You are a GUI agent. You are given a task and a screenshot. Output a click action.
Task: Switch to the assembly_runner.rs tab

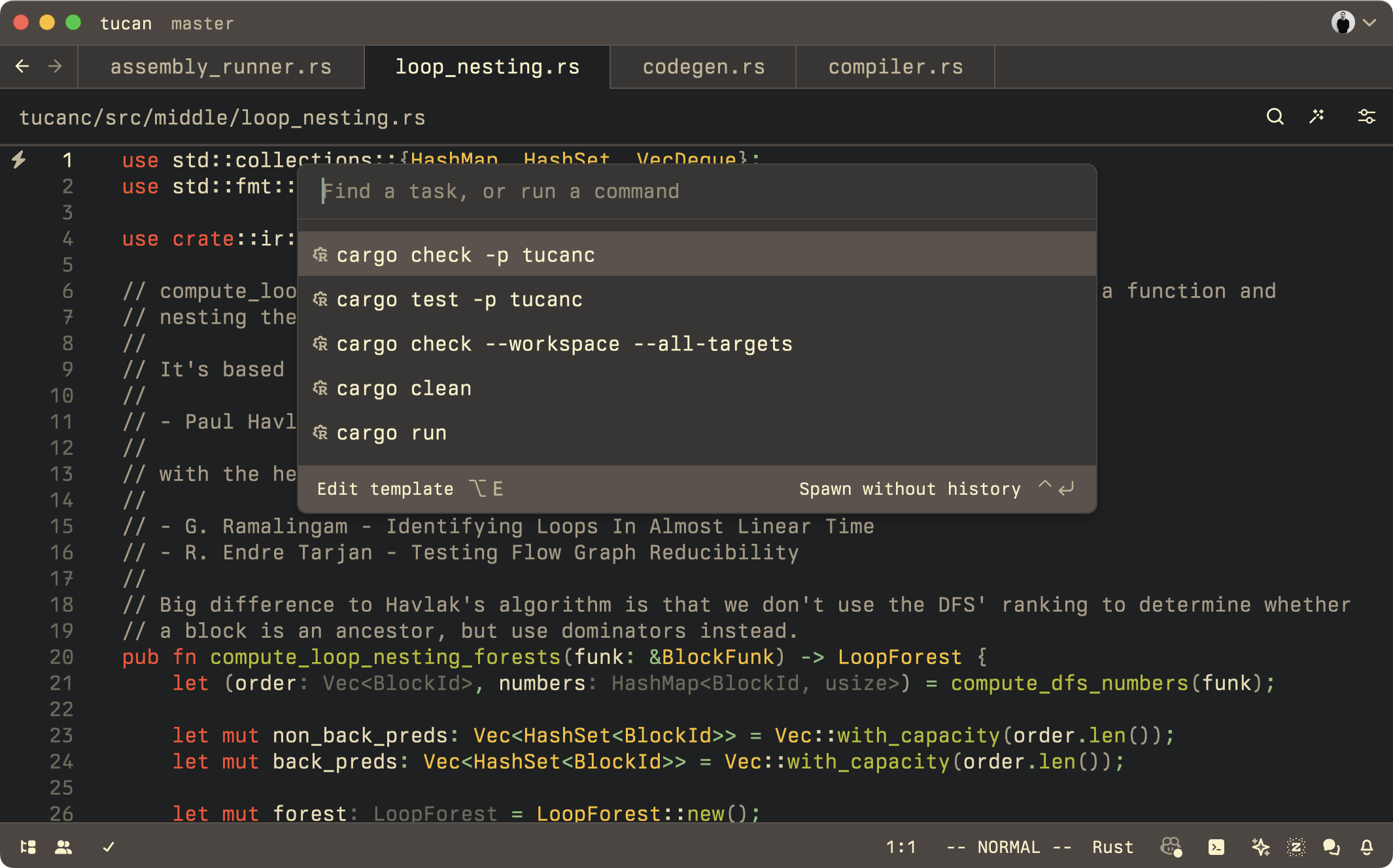click(x=221, y=66)
